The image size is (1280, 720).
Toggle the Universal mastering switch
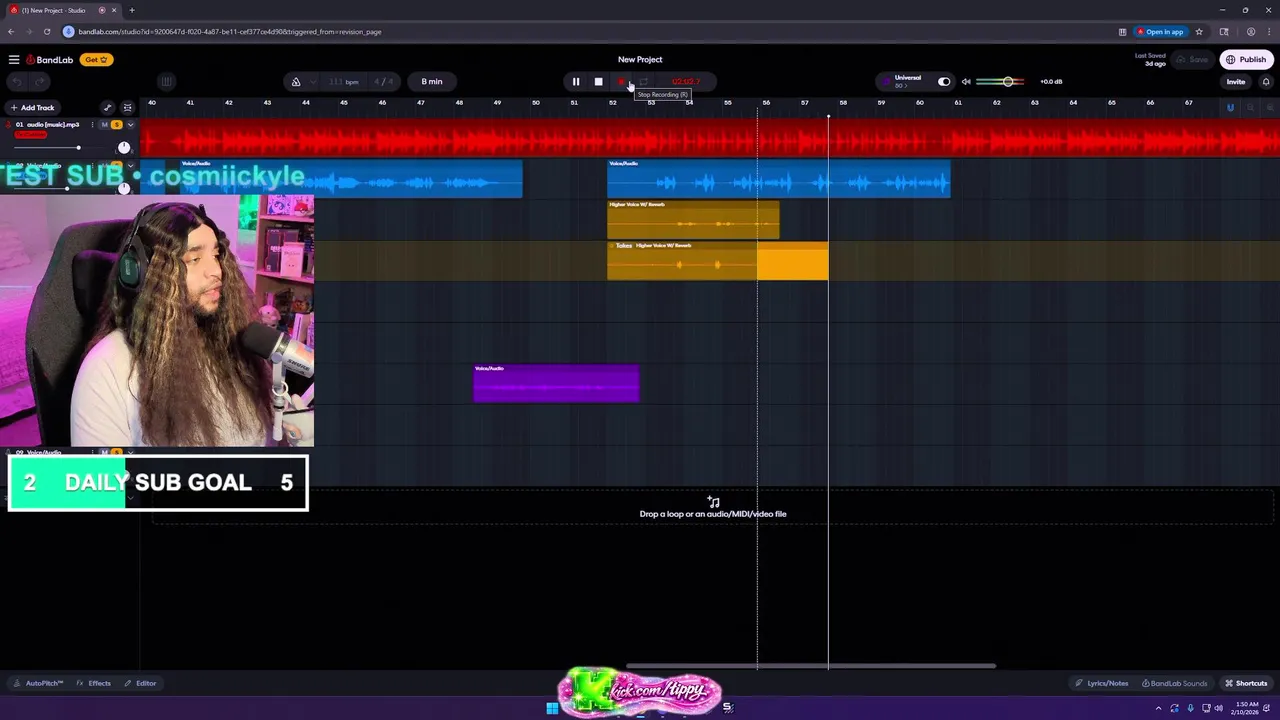pos(944,82)
